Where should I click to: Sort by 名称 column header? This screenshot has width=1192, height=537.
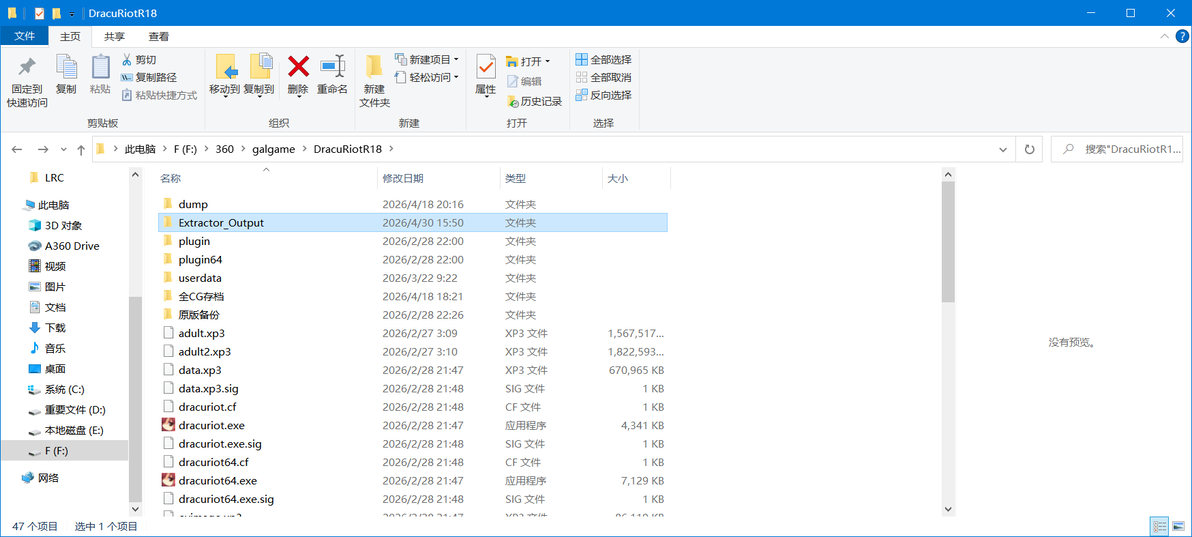tap(265, 179)
